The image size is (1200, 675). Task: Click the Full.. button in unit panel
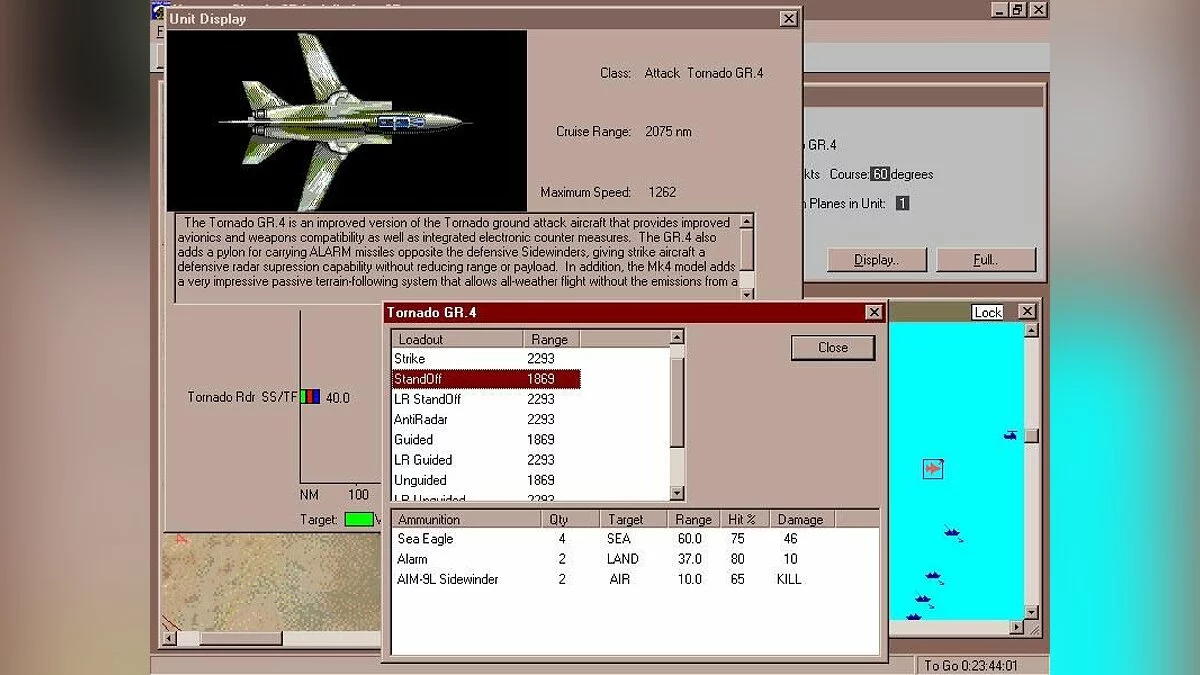[x=986, y=260]
